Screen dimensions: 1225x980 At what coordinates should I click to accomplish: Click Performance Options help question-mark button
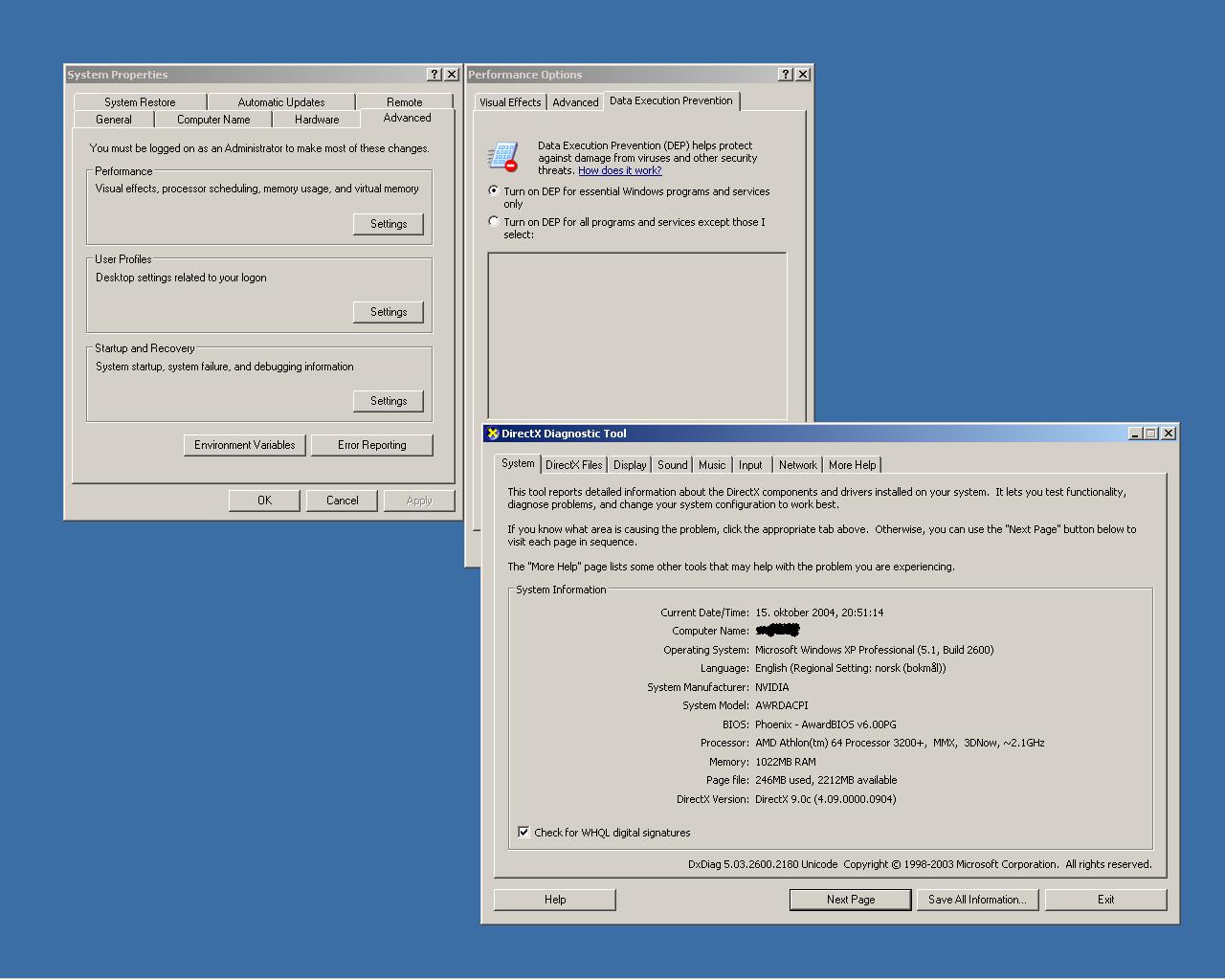coord(786,75)
